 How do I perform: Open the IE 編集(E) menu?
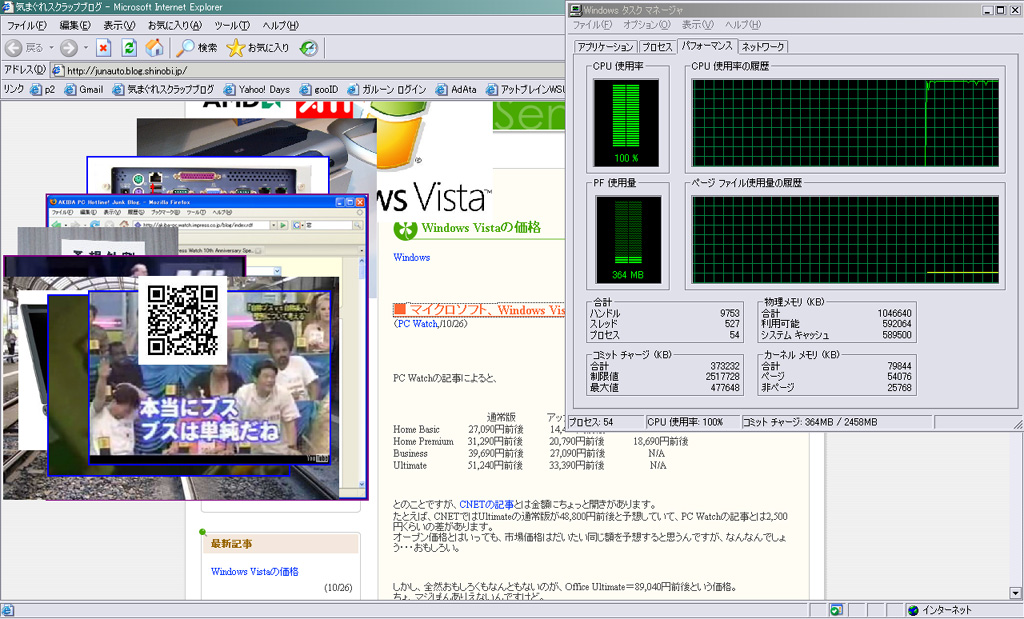[x=74, y=25]
